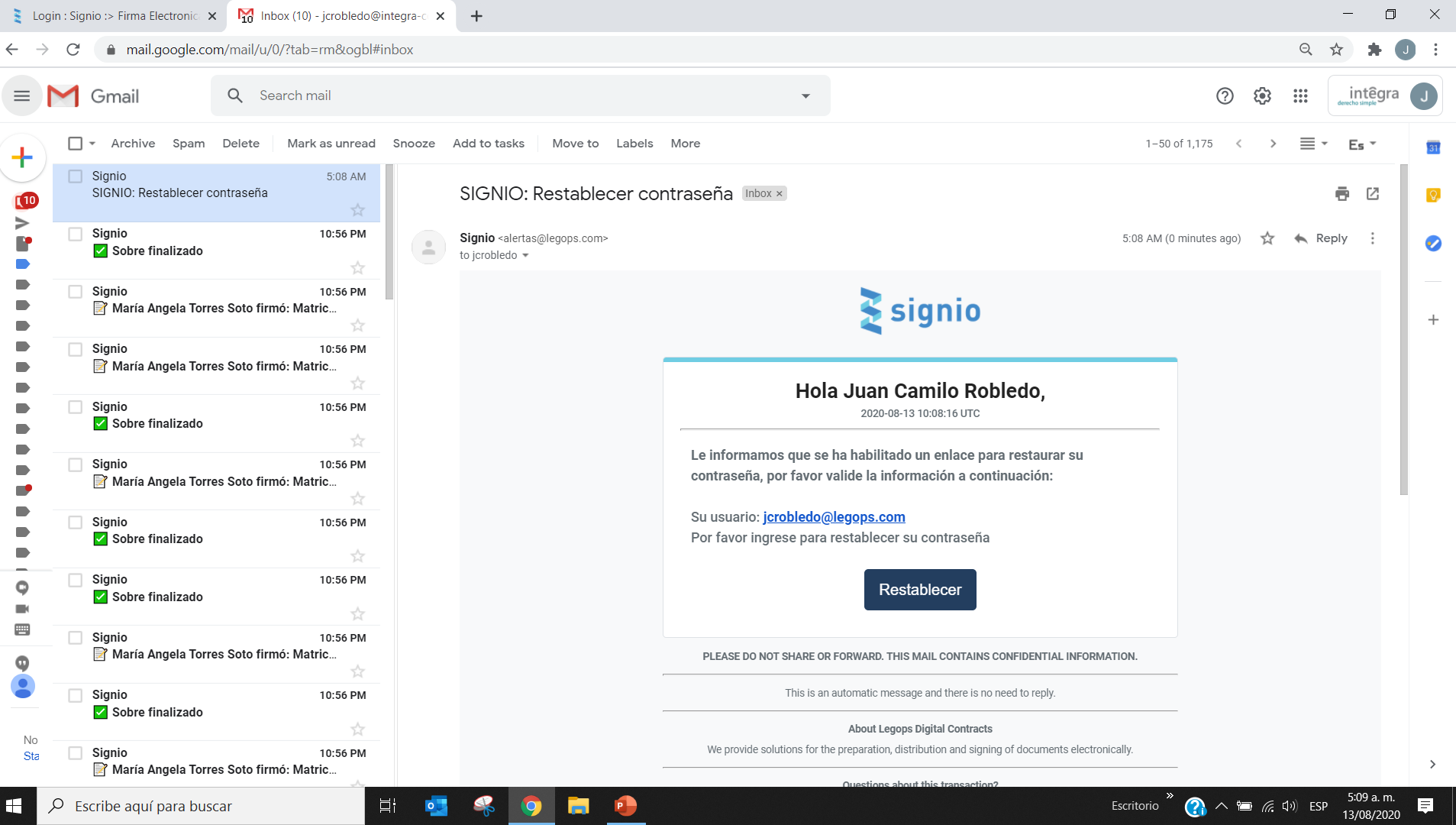Hide the side panel chevron
Viewport: 1456px width, 825px height.
click(1432, 764)
